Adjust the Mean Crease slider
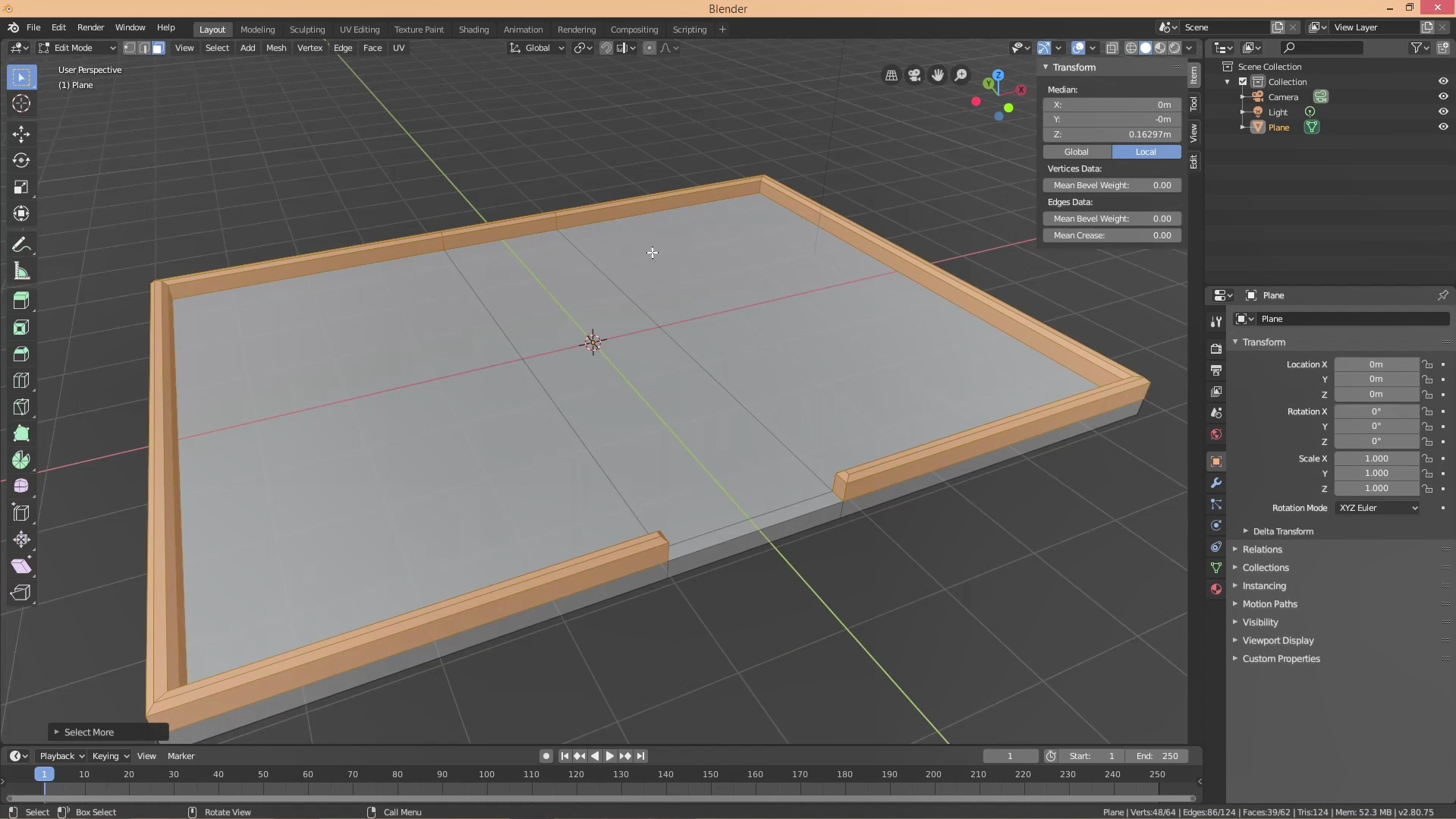1456x819 pixels. point(1112,235)
